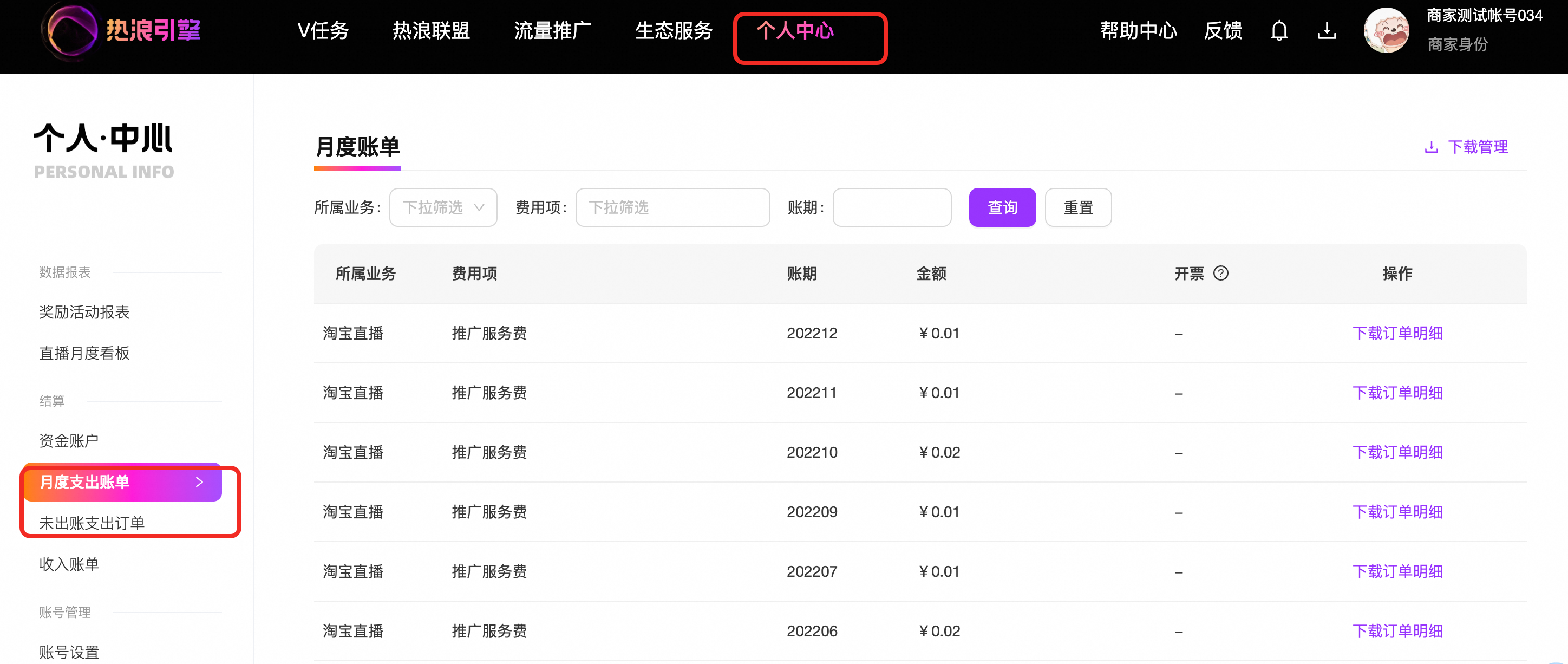Screen dimensions: 1568x664
Task: Open 下载管理 link
Action: coord(1477,147)
